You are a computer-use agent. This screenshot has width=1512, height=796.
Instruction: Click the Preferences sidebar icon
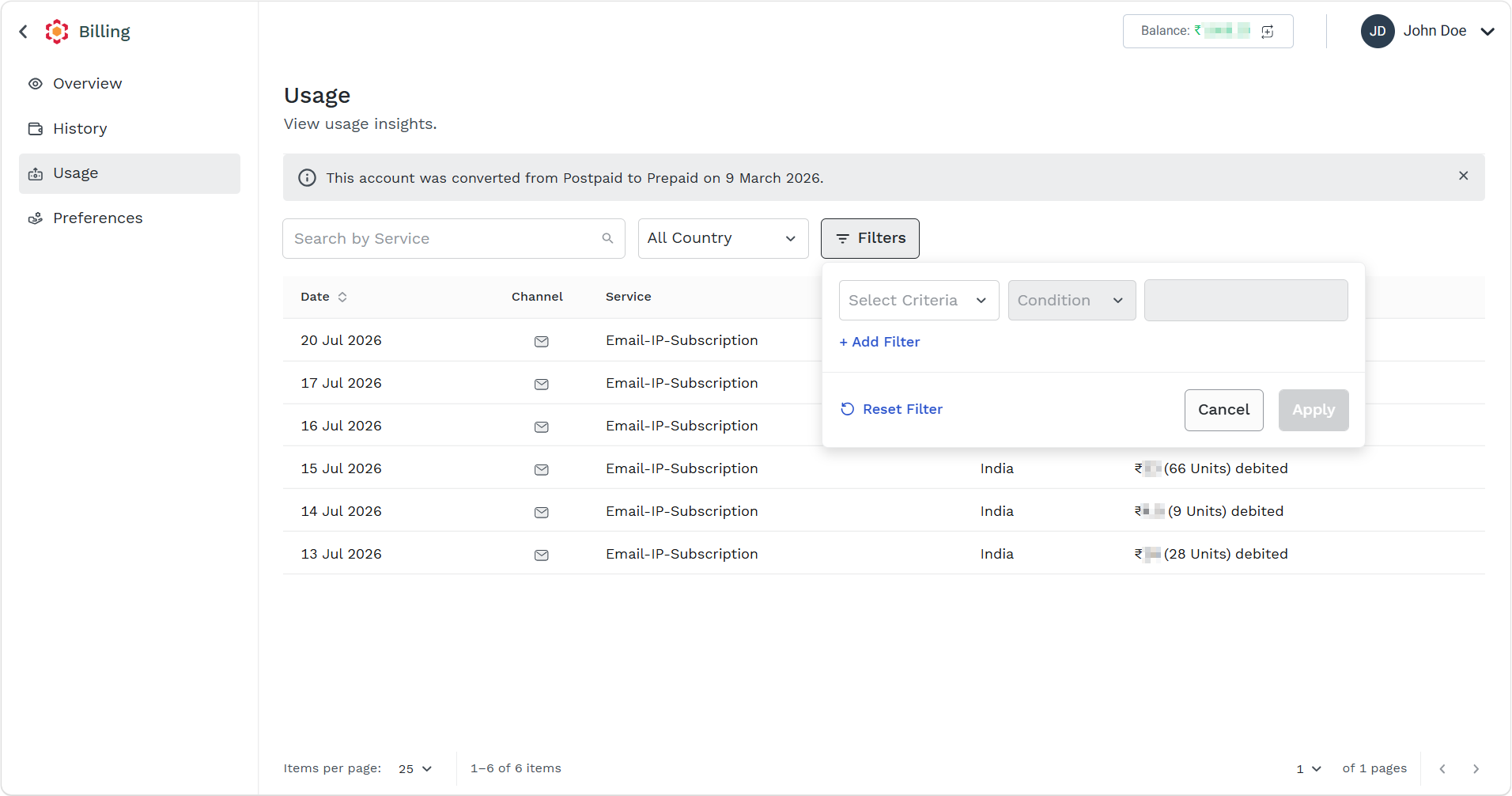coord(36,218)
